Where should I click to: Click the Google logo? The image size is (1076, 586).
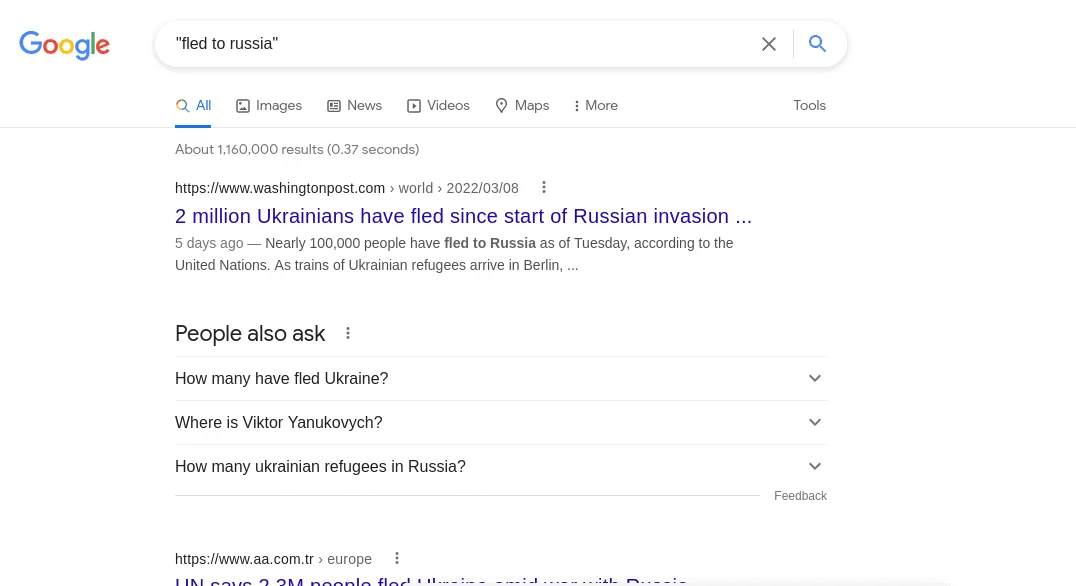pyautogui.click(x=65, y=45)
